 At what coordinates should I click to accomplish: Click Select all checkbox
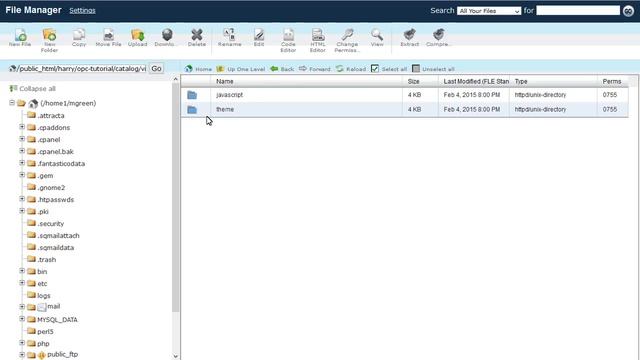click(x=375, y=69)
